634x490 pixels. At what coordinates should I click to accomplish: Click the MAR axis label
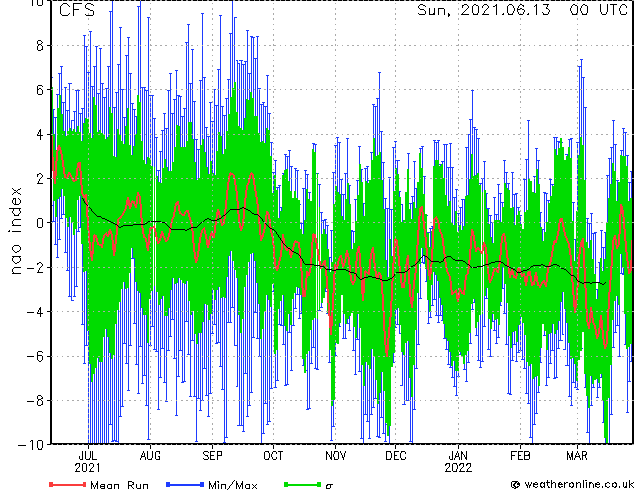click(x=577, y=456)
